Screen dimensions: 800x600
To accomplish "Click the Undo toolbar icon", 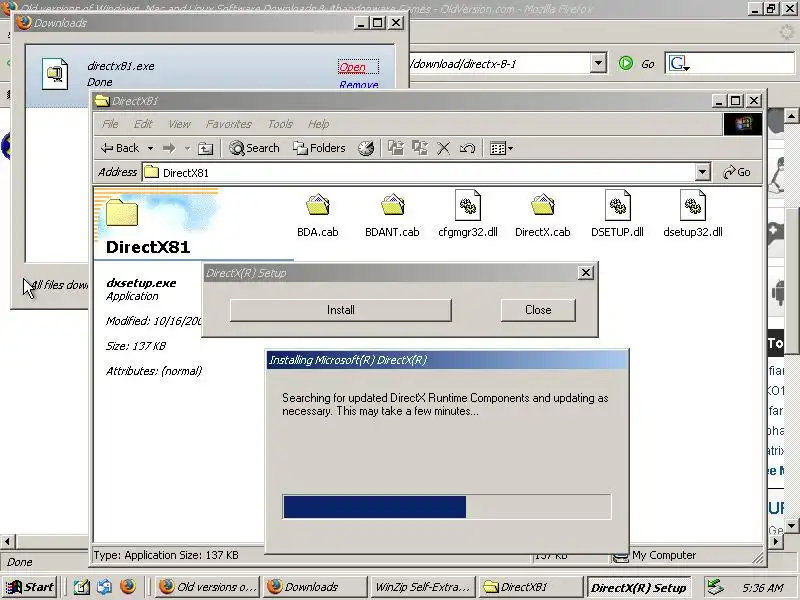I will pyautogui.click(x=467, y=148).
